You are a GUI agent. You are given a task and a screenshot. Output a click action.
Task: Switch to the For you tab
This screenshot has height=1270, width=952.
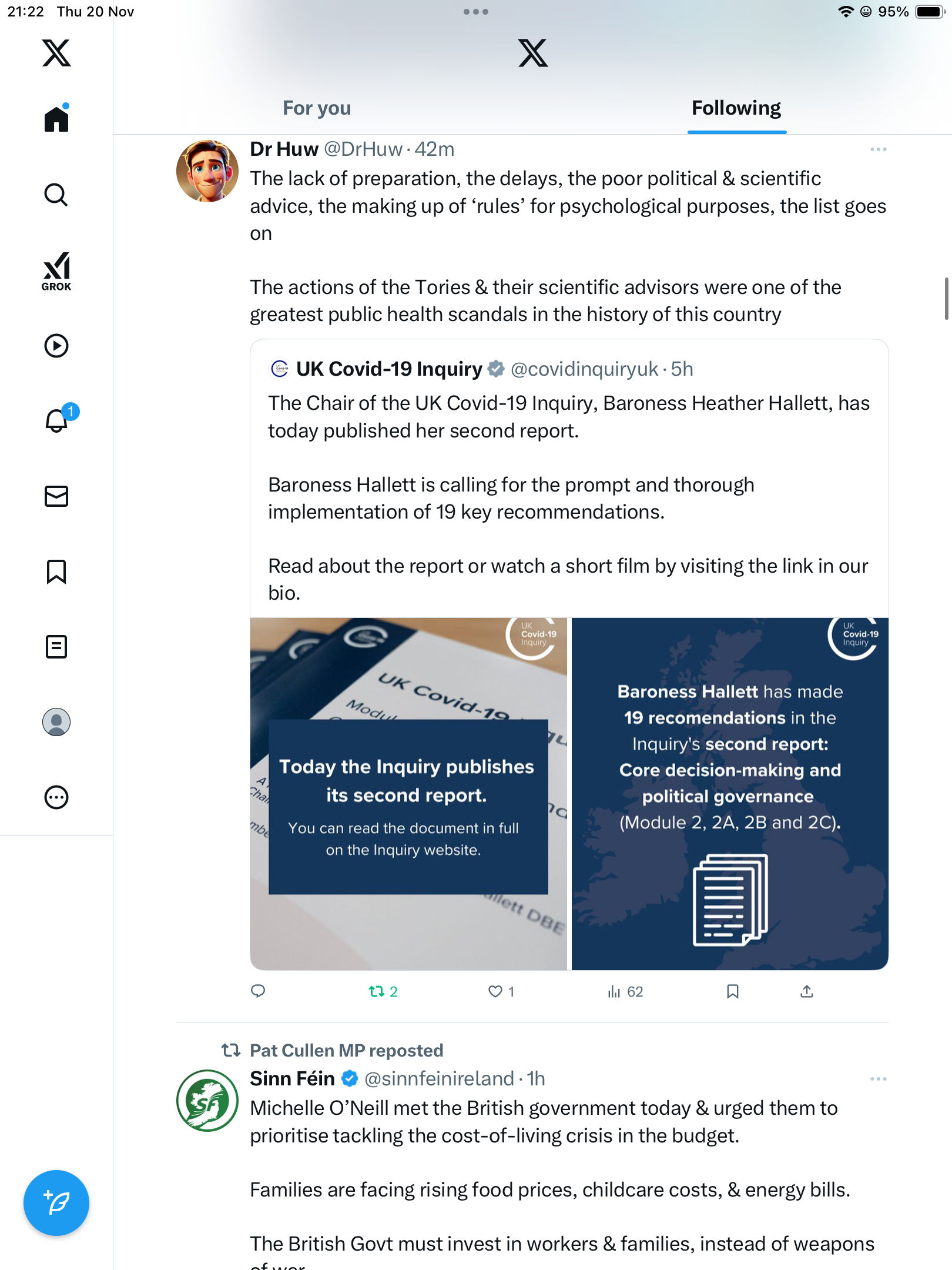tap(317, 108)
